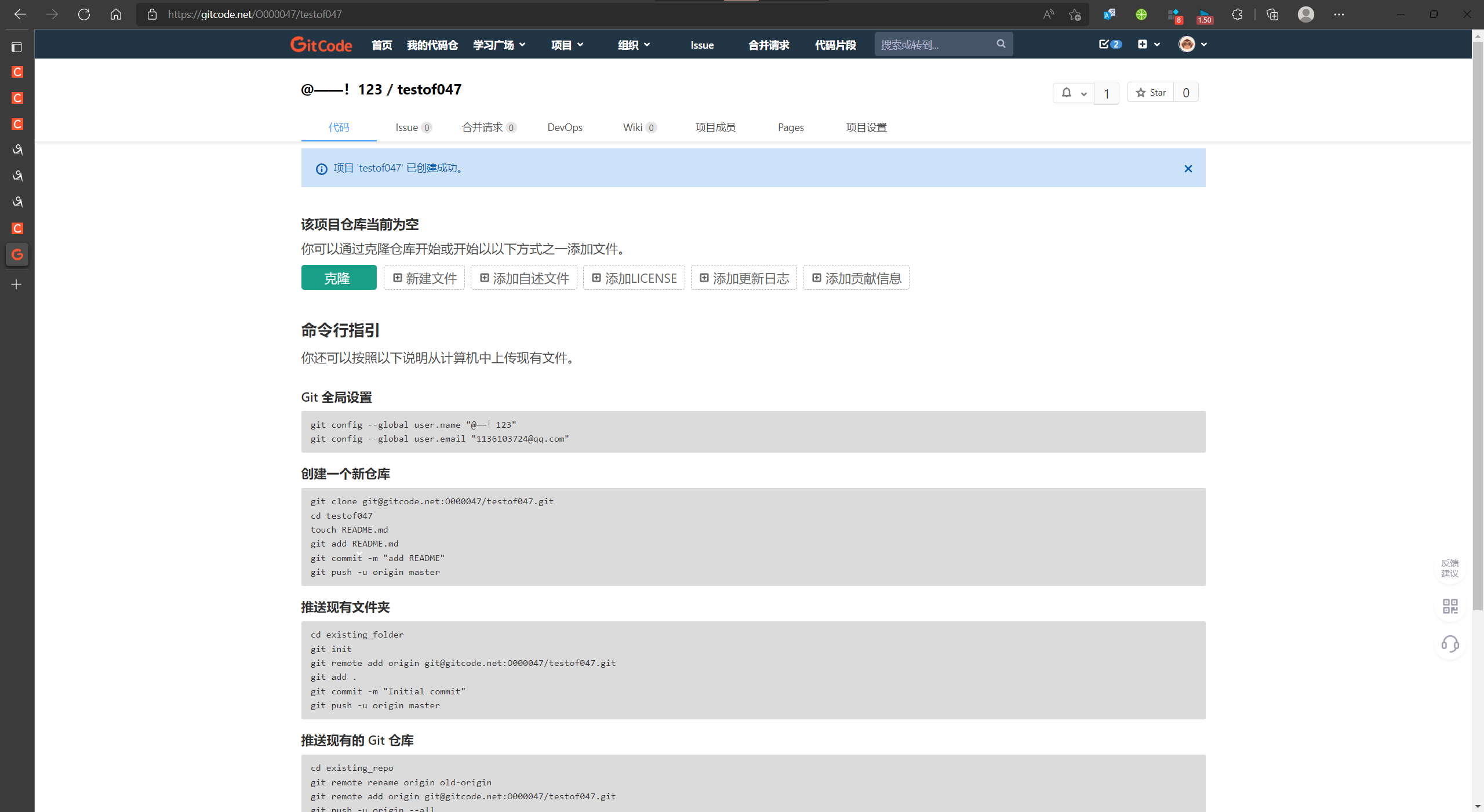Add page to browser favorites star
The image size is (1484, 812).
[1074, 14]
